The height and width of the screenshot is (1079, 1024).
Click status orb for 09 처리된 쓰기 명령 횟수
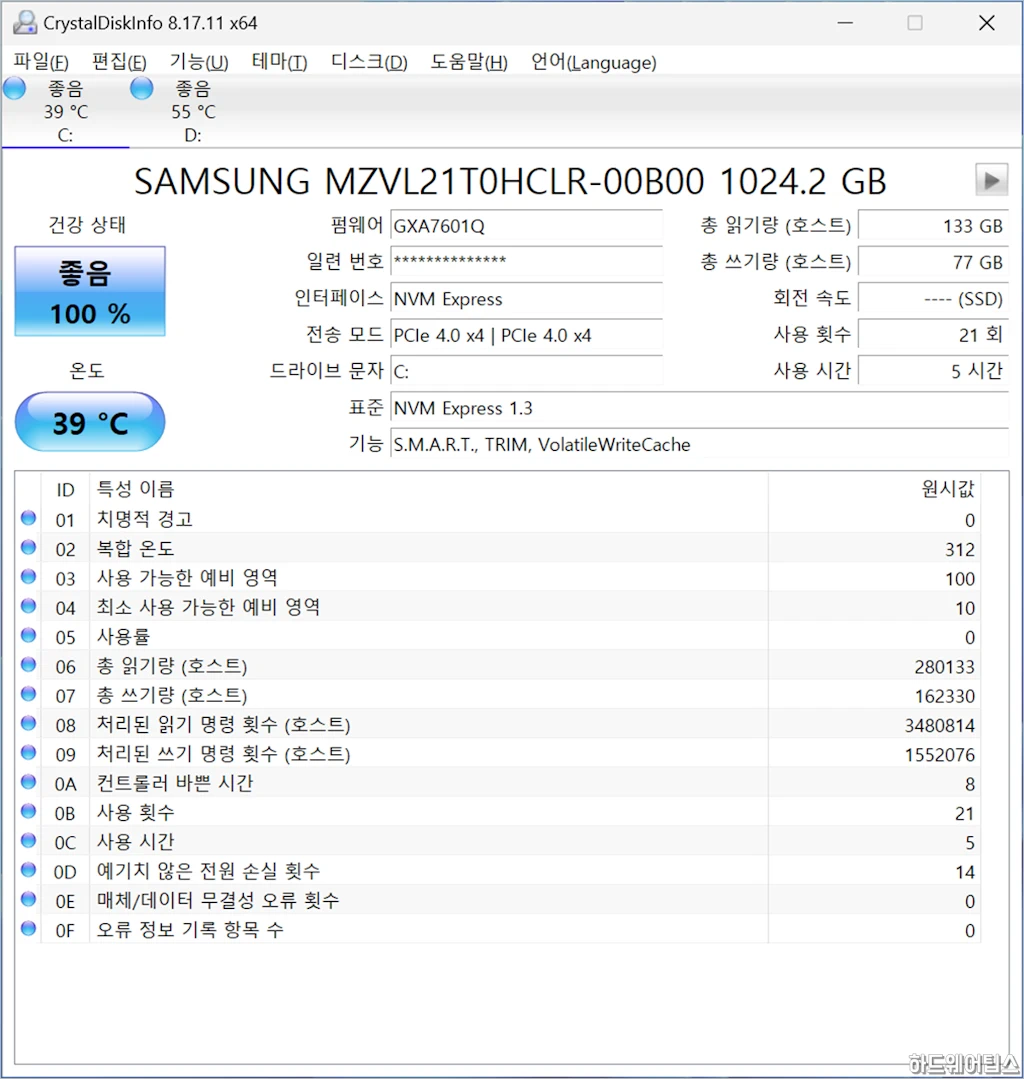pos(28,752)
